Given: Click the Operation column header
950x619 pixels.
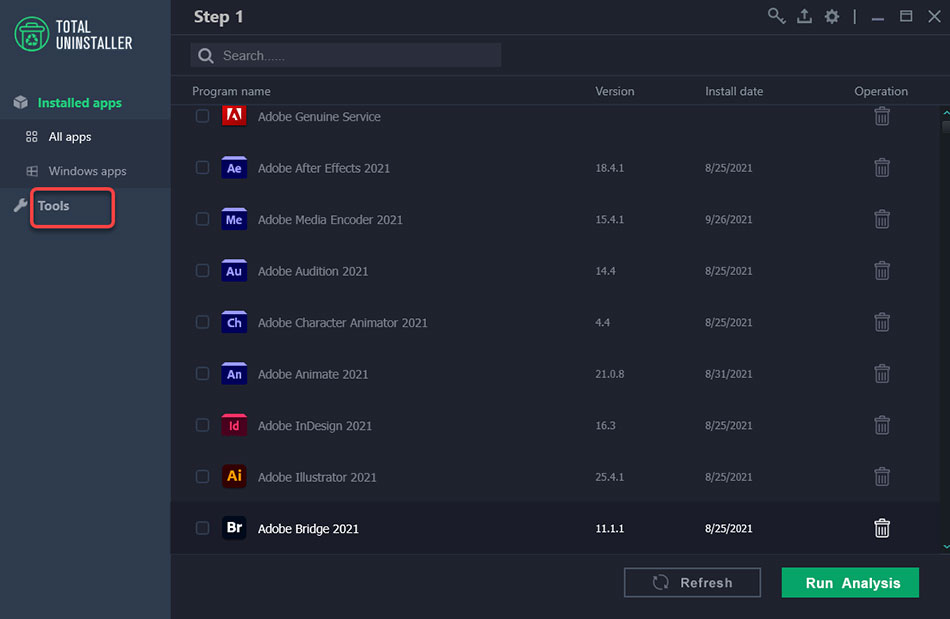Looking at the screenshot, I should (x=881, y=91).
